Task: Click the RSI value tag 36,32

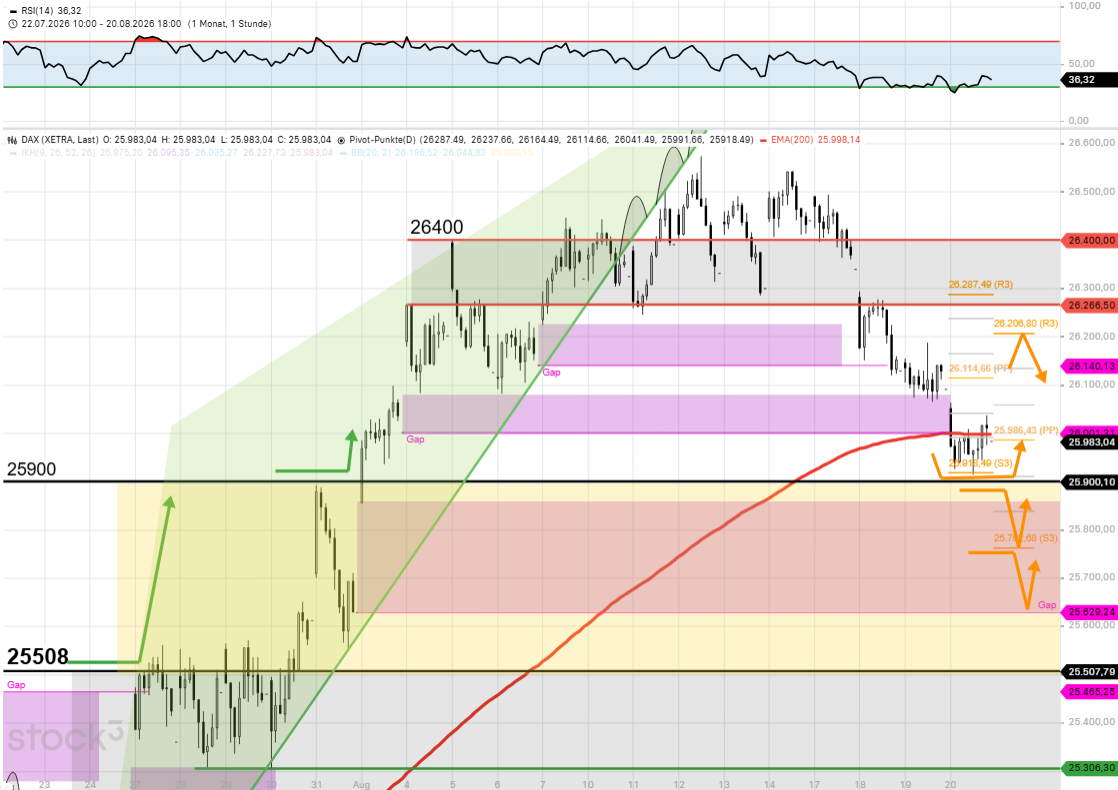Action: click(x=1087, y=80)
